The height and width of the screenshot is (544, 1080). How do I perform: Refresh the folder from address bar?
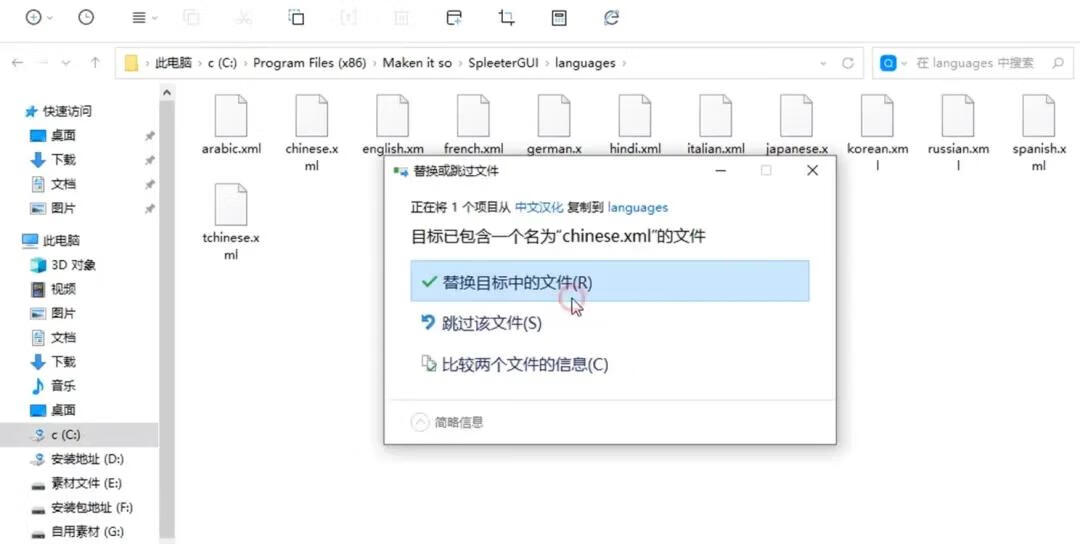coord(848,63)
